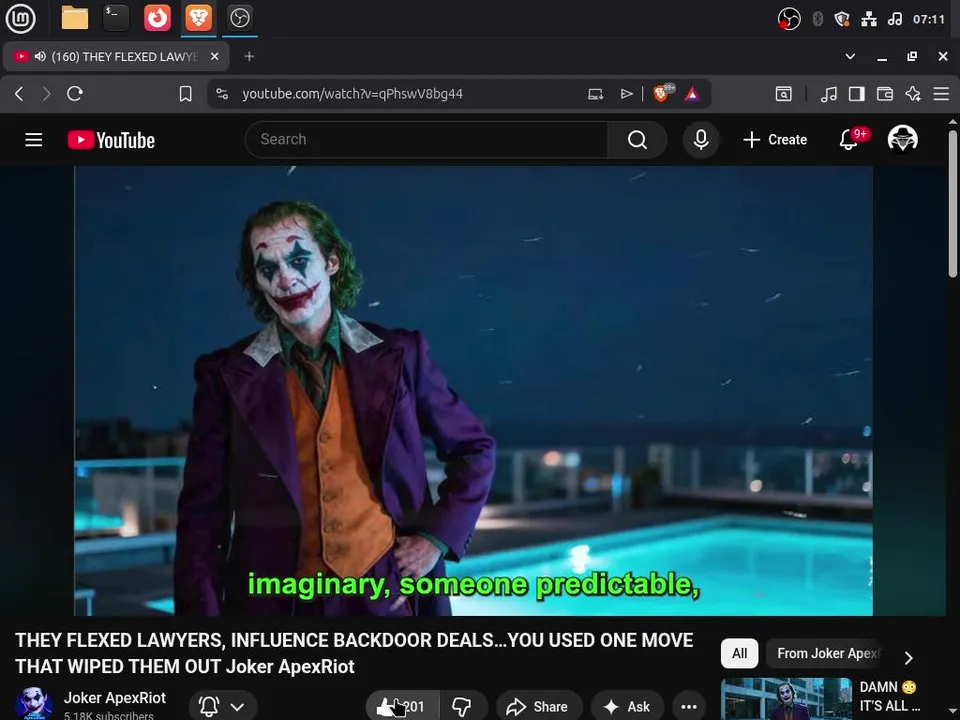Click the Create button
Screen dimensions: 960x720
point(775,140)
